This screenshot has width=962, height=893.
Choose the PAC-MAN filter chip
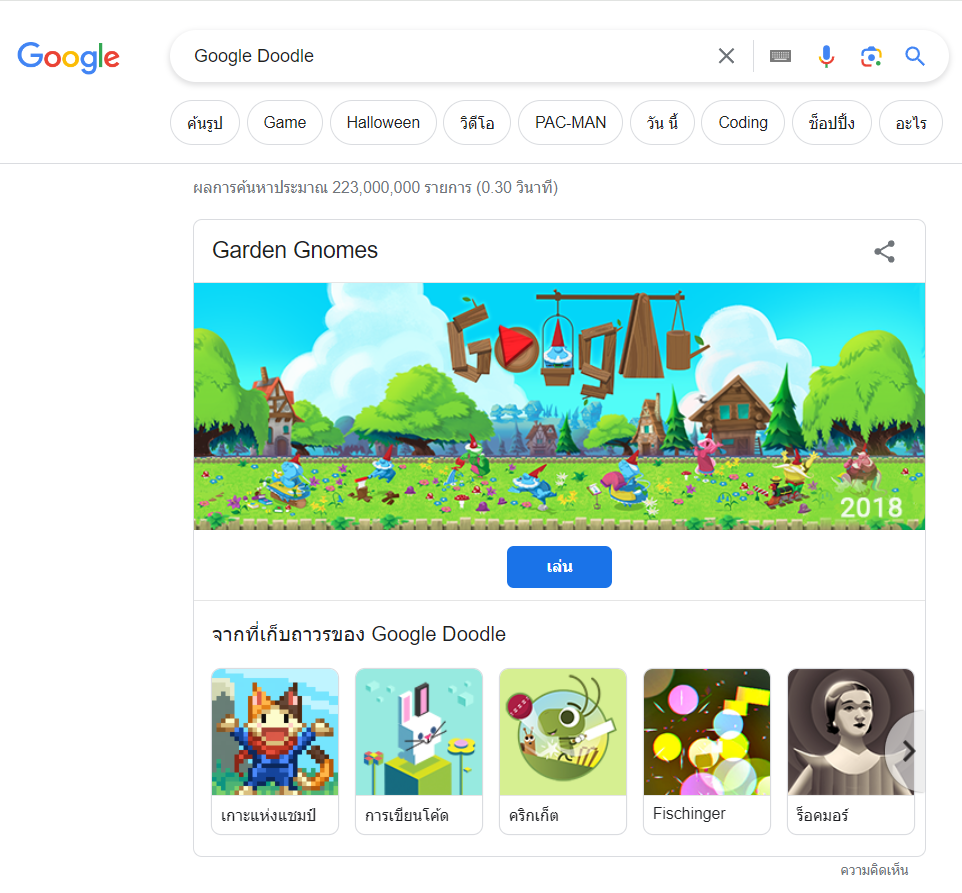[570, 123]
